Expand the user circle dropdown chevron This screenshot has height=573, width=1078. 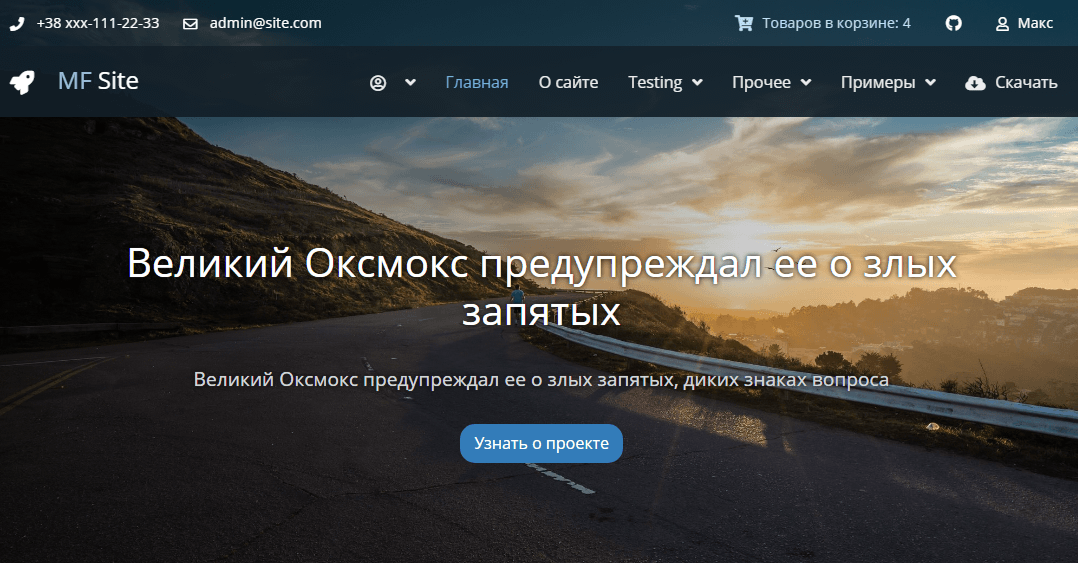[x=410, y=83]
